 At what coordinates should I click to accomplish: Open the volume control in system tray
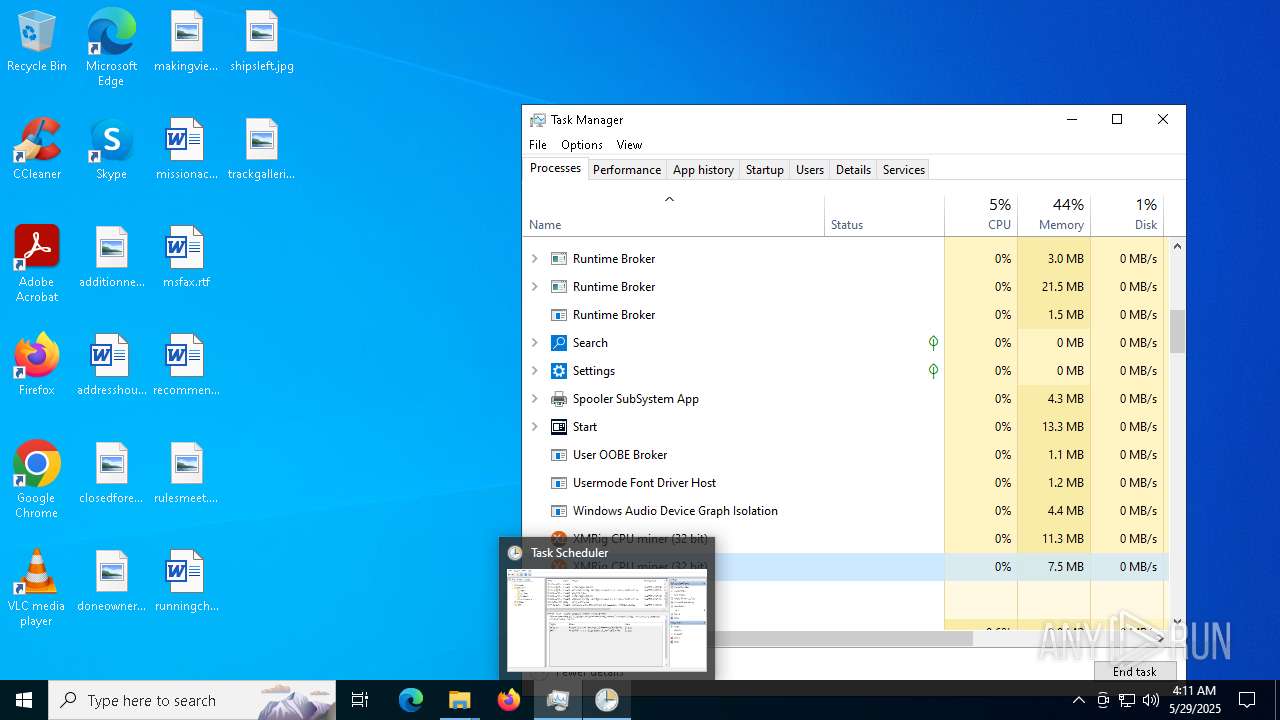coord(1151,700)
